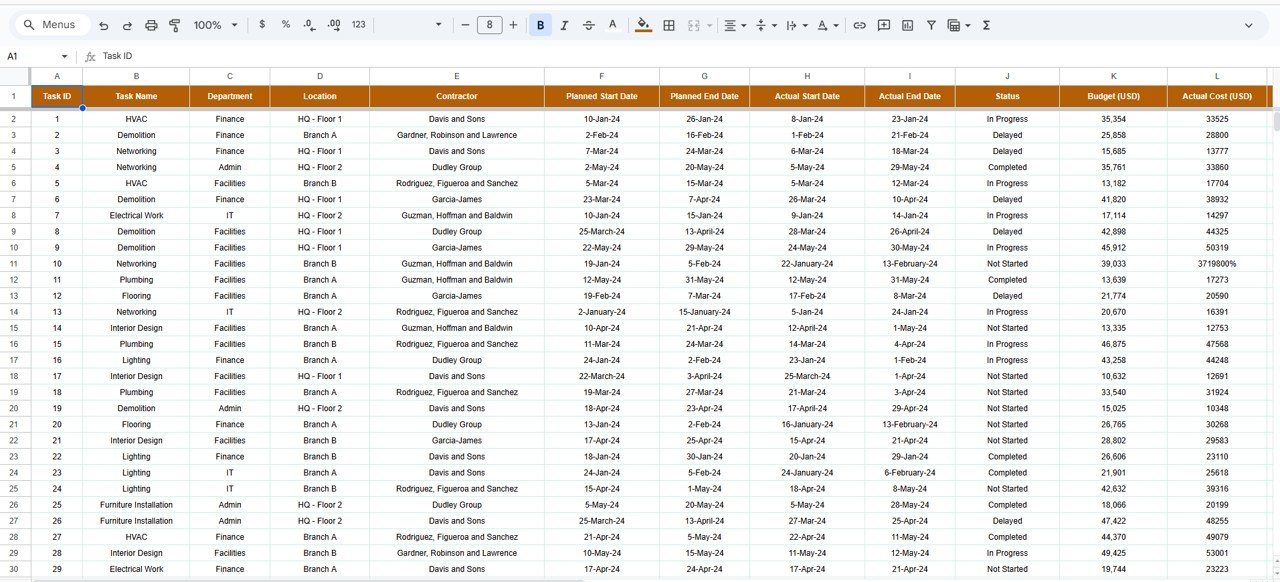This screenshot has width=1280, height=582.
Task: Open the Menus search button
Action: click(50, 24)
